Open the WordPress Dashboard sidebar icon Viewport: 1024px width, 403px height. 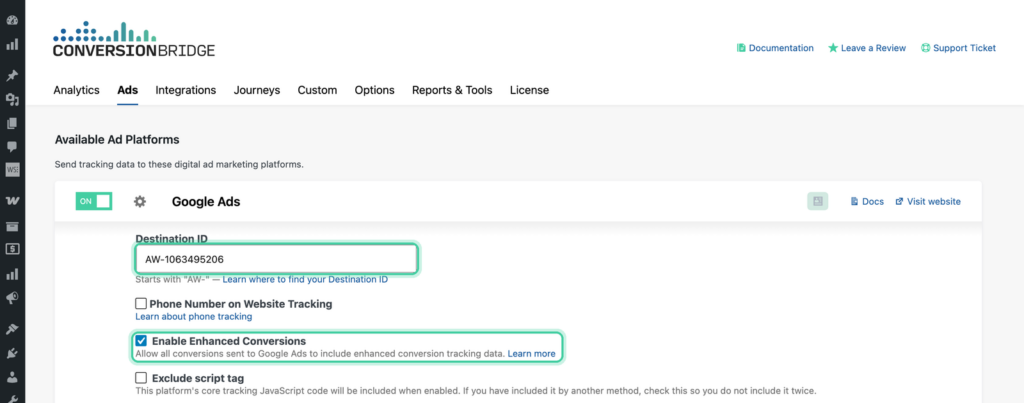coord(12,20)
